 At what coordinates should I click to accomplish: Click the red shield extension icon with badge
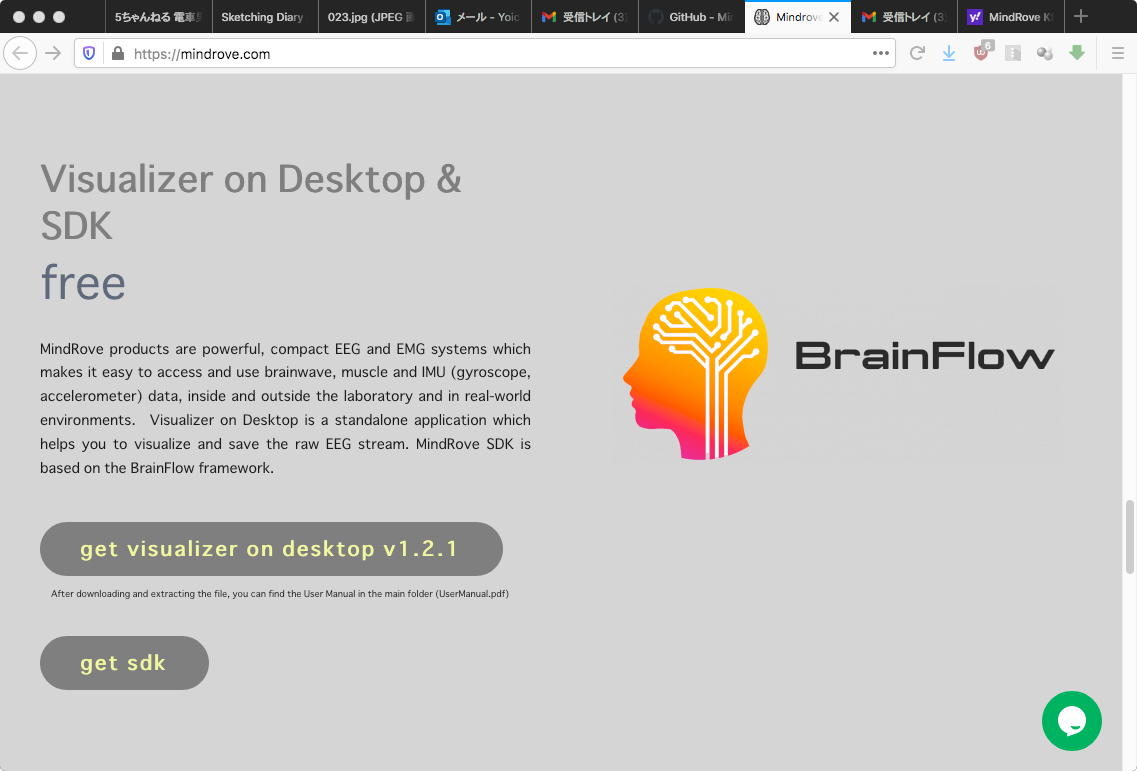tap(982, 51)
